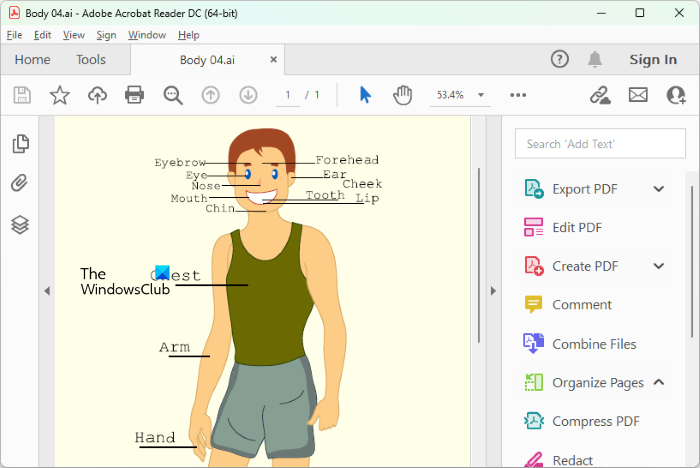Image resolution: width=700 pixels, height=468 pixels.
Task: Click the Sign In button
Action: pyautogui.click(x=652, y=60)
